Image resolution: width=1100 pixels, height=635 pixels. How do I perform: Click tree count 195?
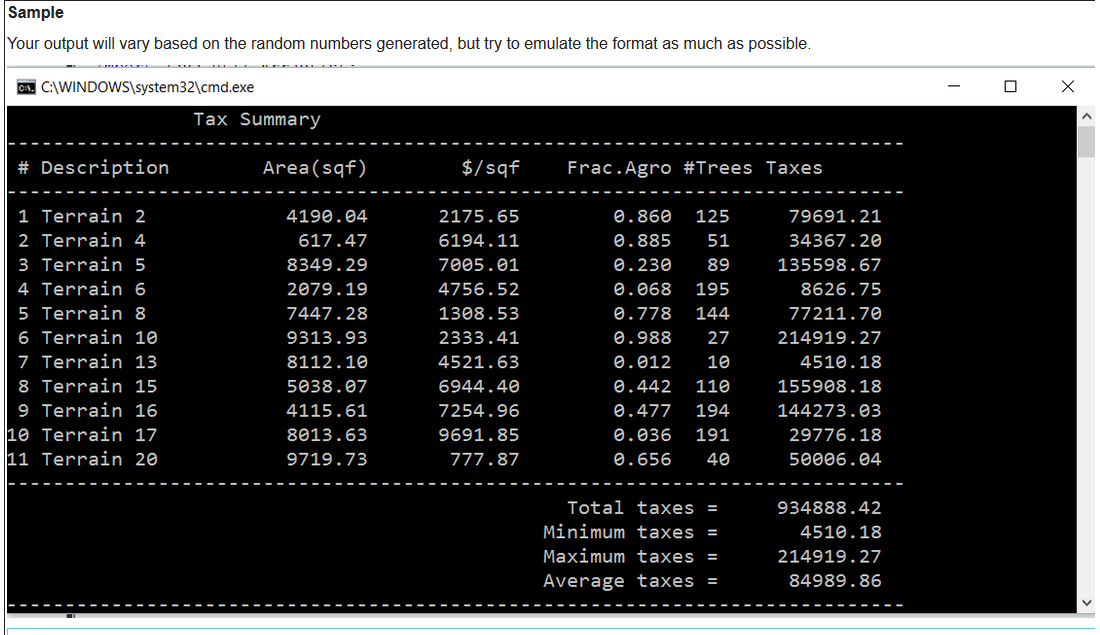712,289
